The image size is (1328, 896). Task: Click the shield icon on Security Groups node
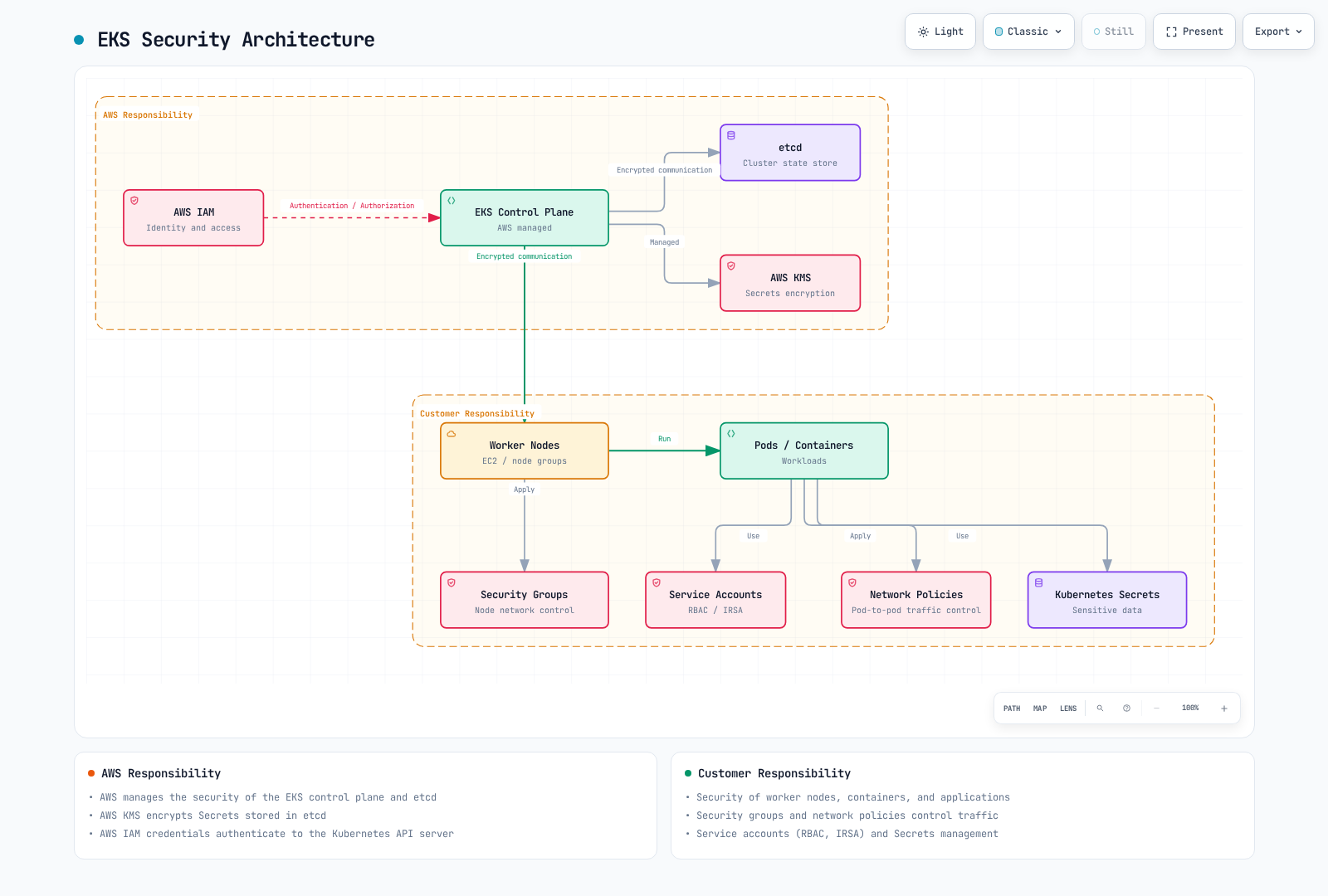click(452, 583)
